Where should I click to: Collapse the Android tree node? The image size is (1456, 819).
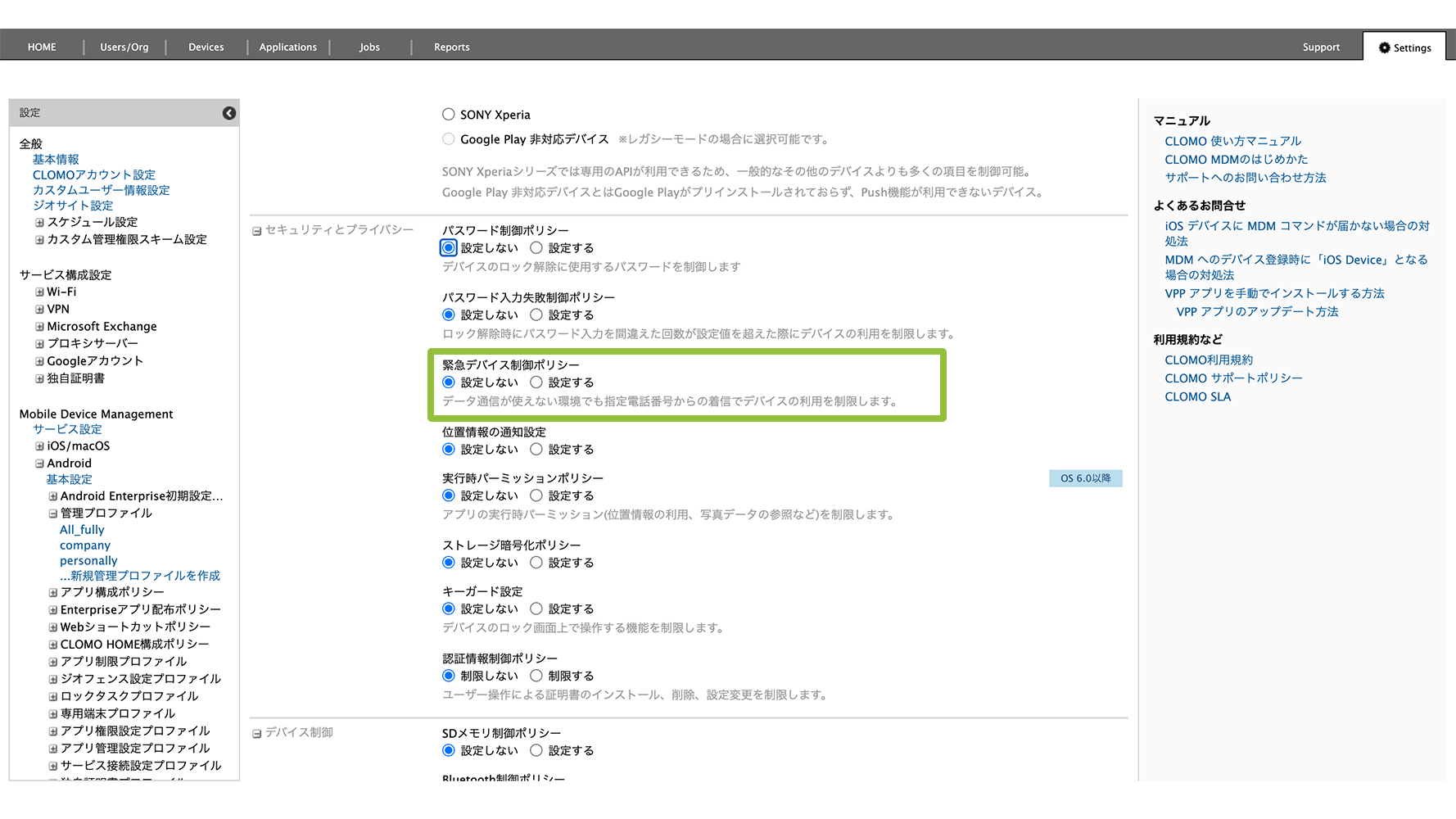[39, 464]
